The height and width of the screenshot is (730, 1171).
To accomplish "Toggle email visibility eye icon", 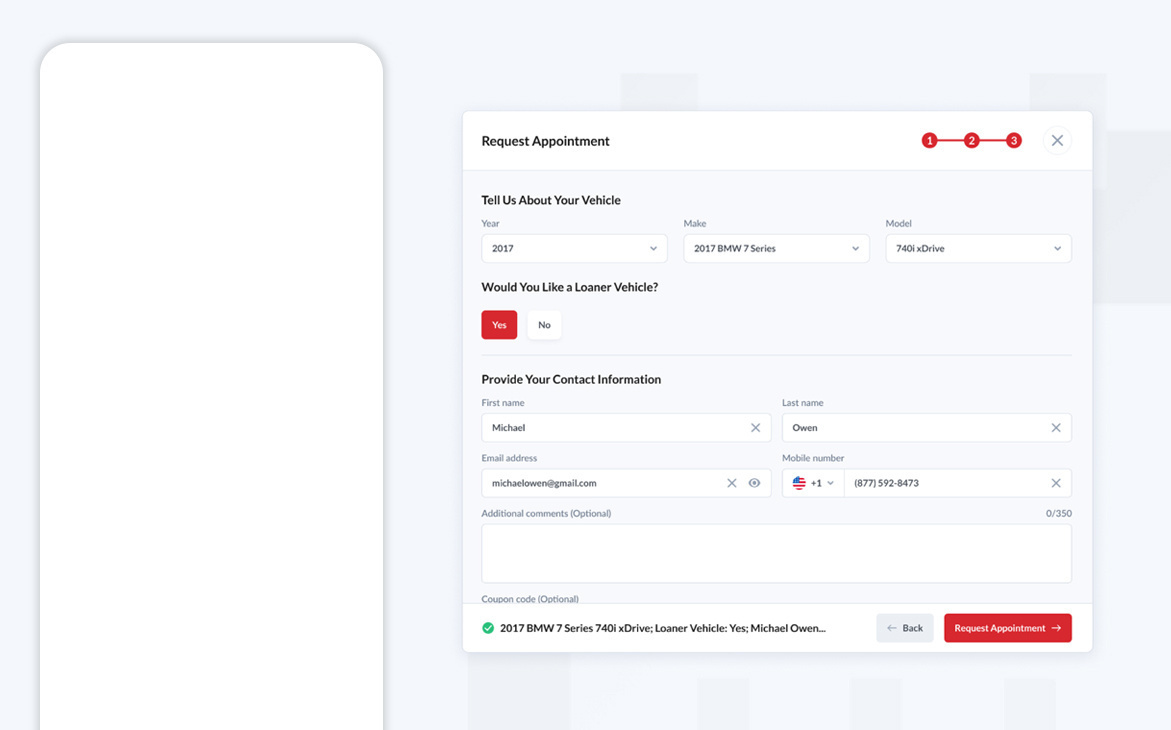I will [754, 483].
